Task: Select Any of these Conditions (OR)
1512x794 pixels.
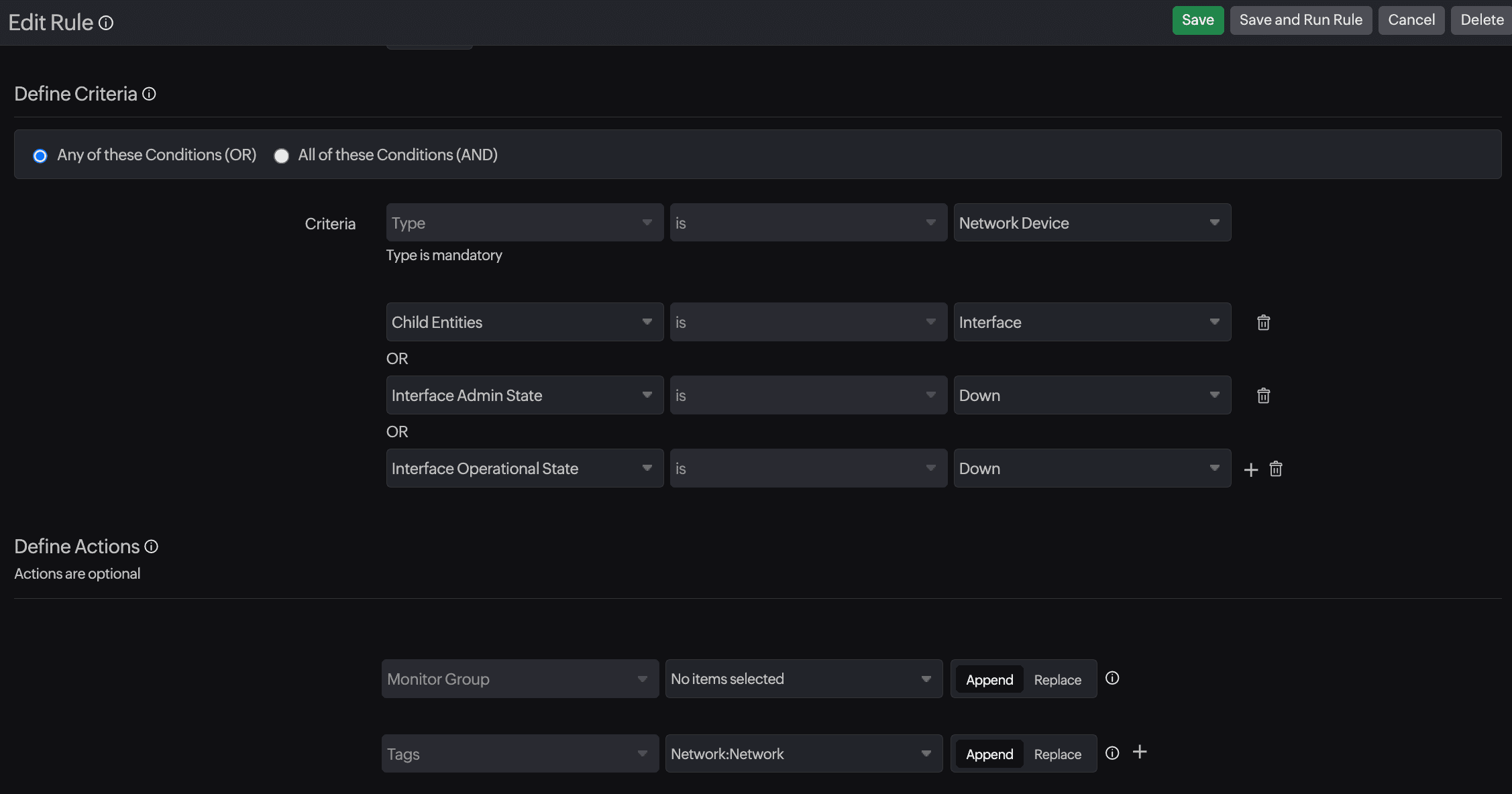Action: [x=40, y=156]
